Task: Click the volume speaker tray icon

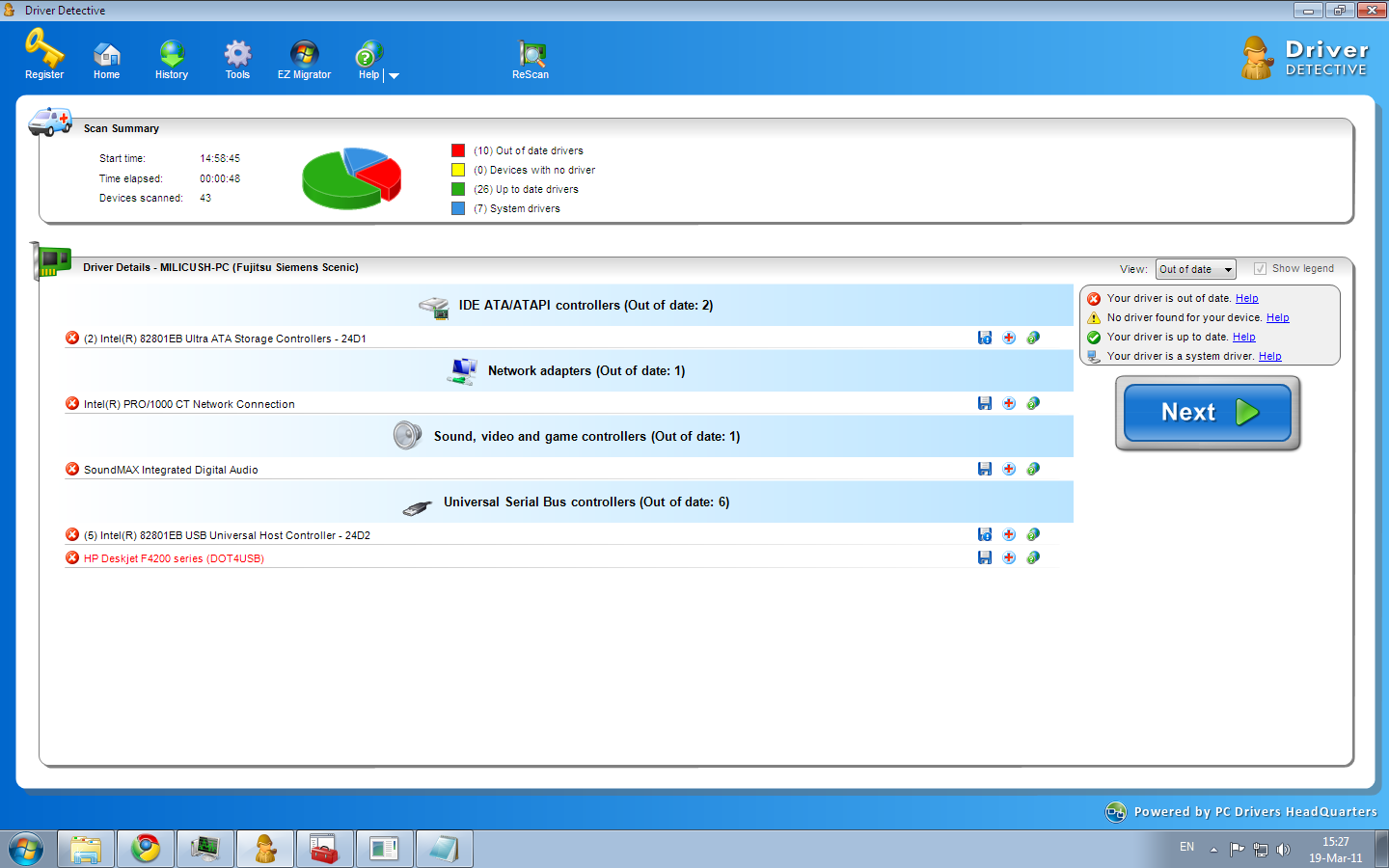Action: click(x=1283, y=850)
